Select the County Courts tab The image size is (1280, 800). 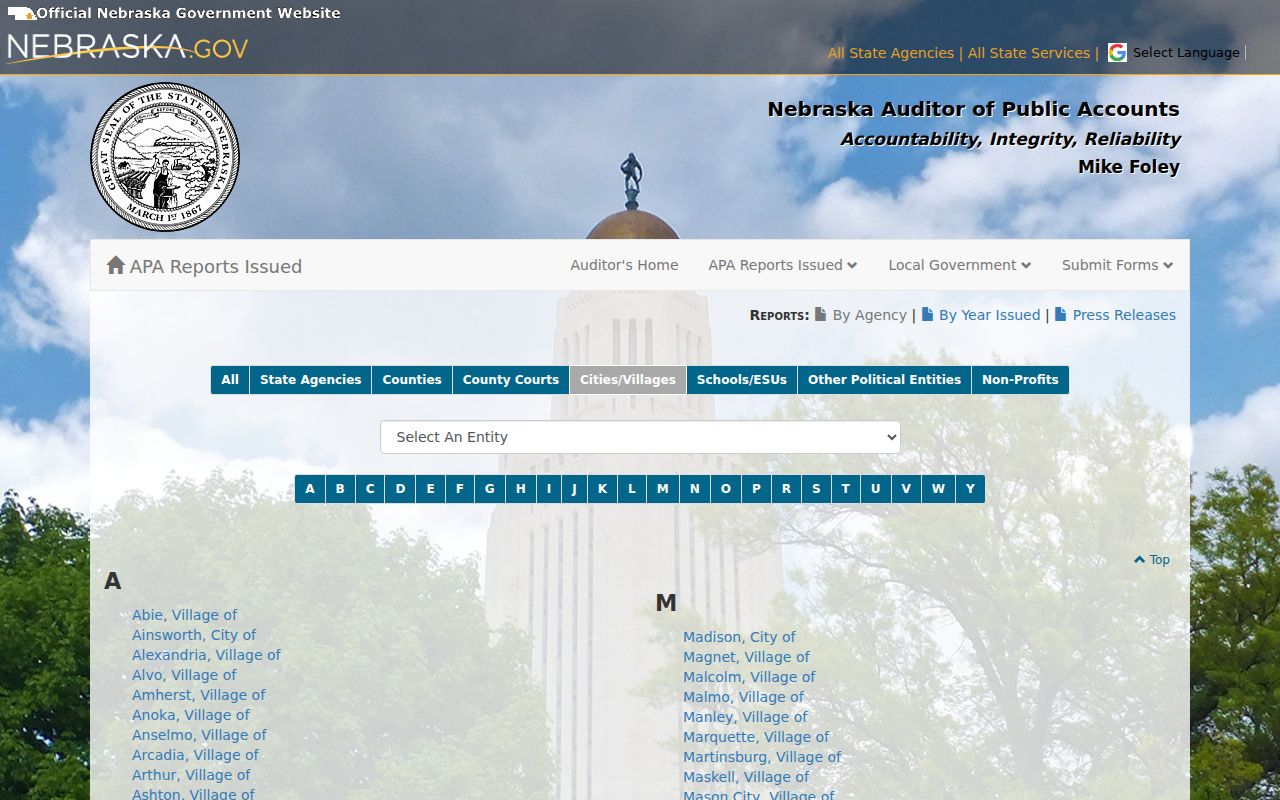coord(511,380)
